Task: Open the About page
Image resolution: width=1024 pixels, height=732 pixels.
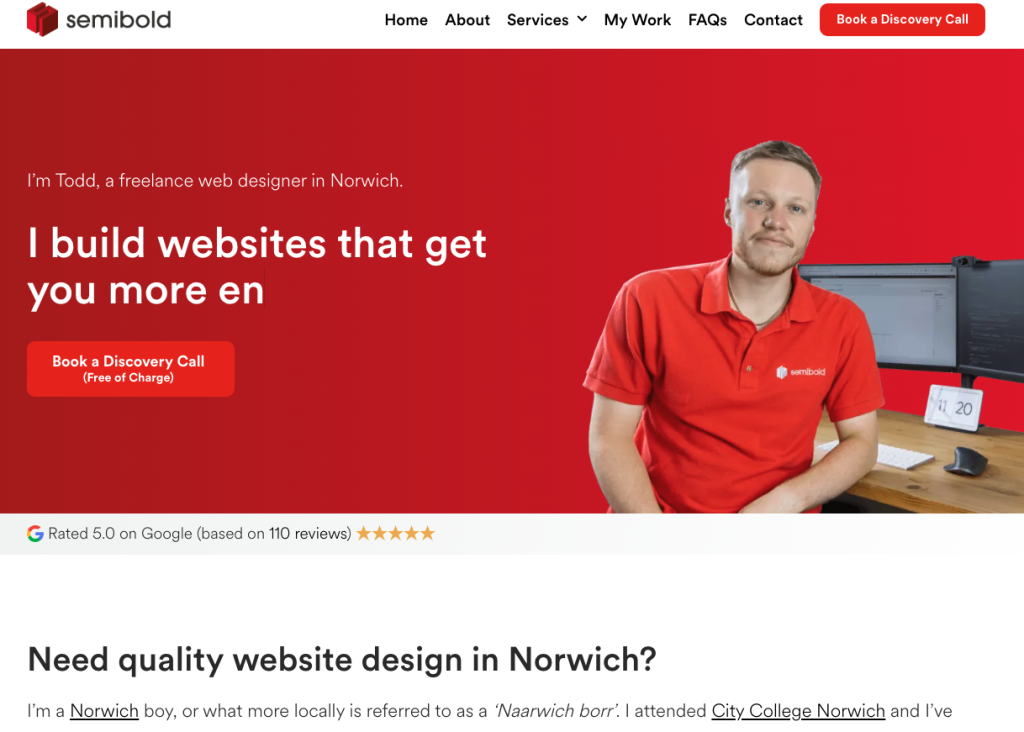Action: point(468,20)
